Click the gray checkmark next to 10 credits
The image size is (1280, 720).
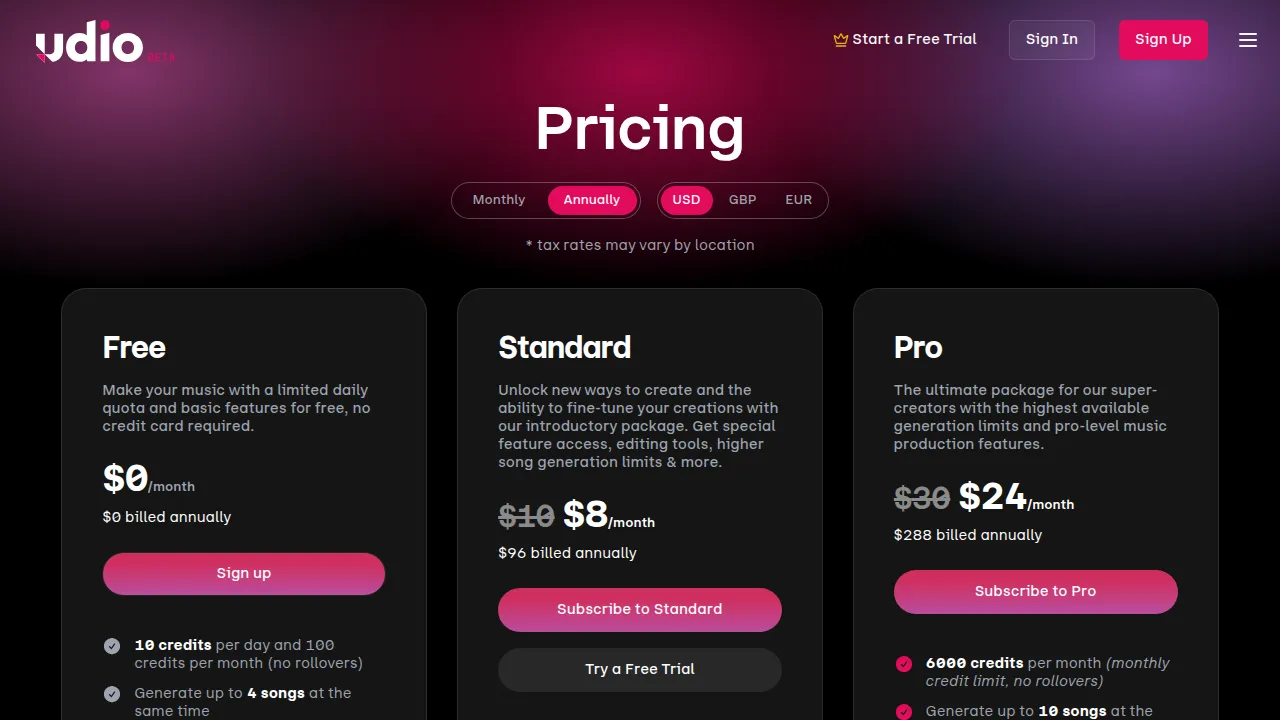click(112, 646)
